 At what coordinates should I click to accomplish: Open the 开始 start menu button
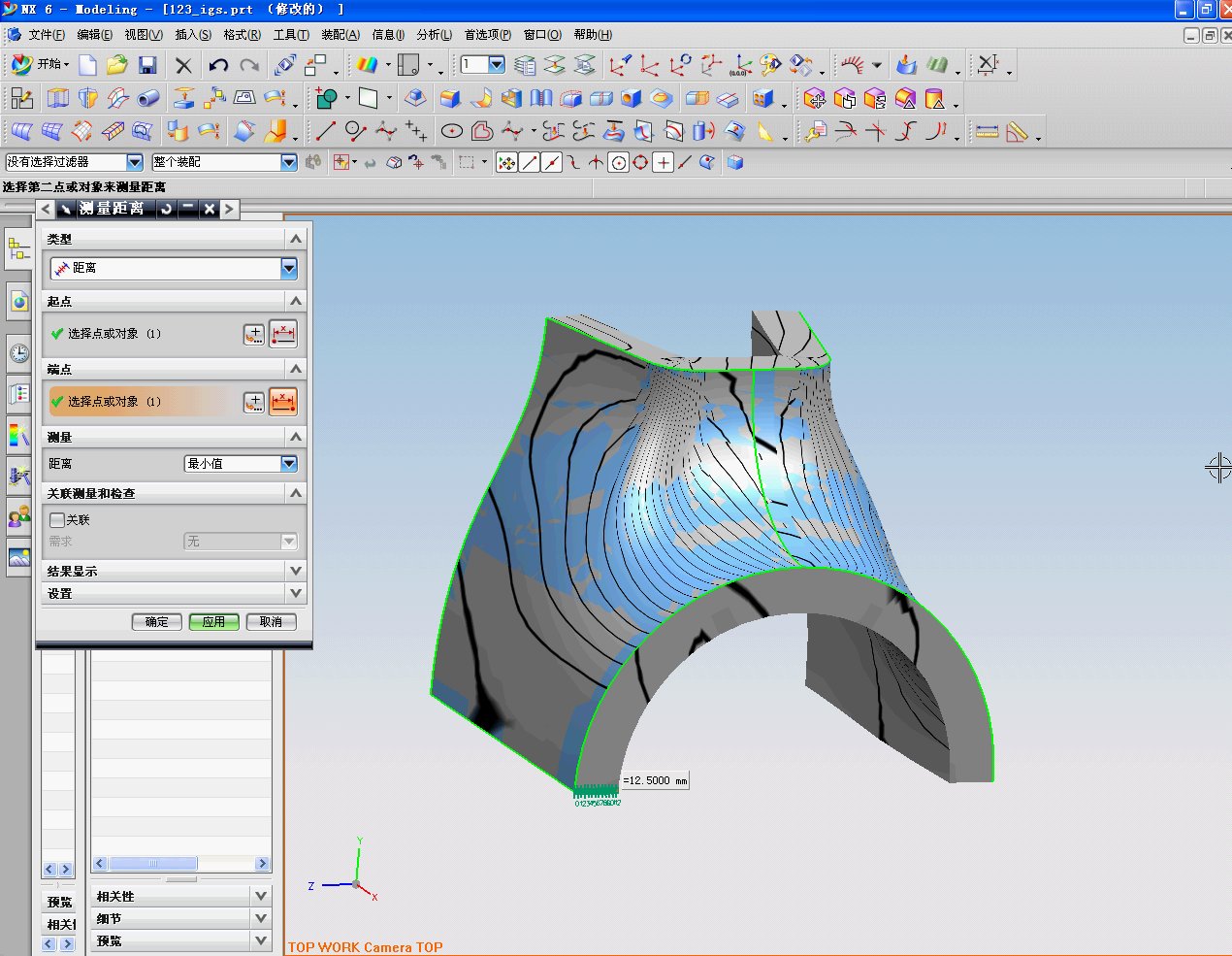click(x=41, y=65)
